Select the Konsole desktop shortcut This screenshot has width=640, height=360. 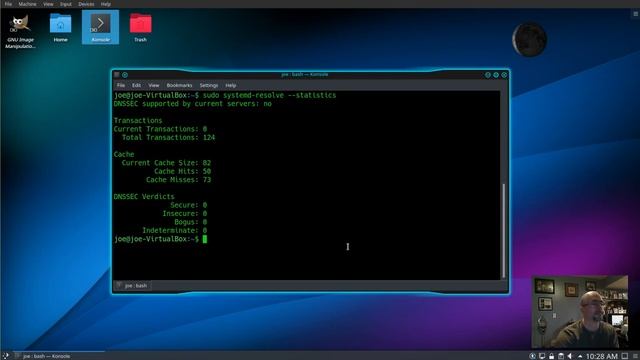click(x=100, y=27)
